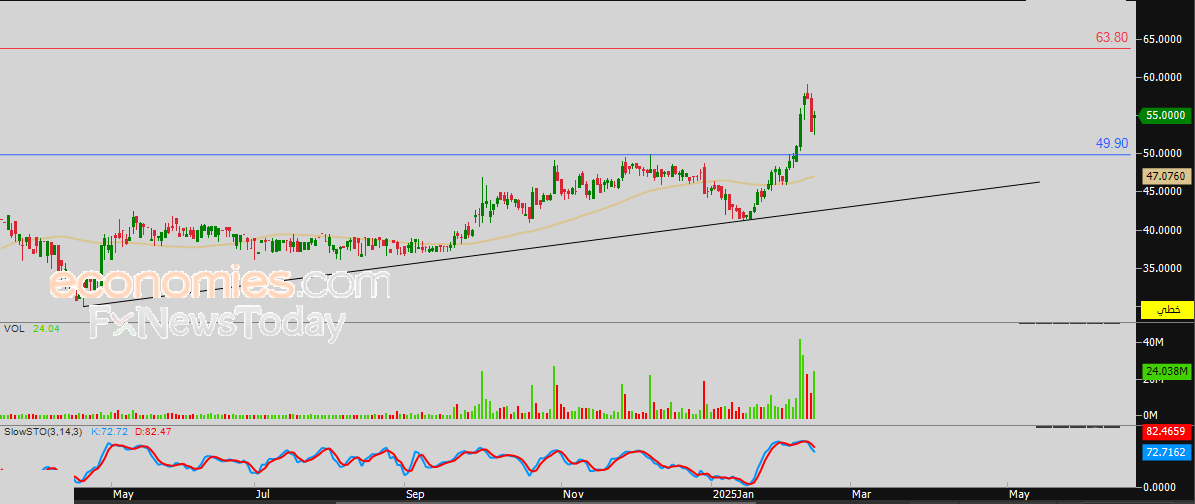Select the blue 49.90 support level label
The height and width of the screenshot is (504, 1195).
[x=1111, y=143]
